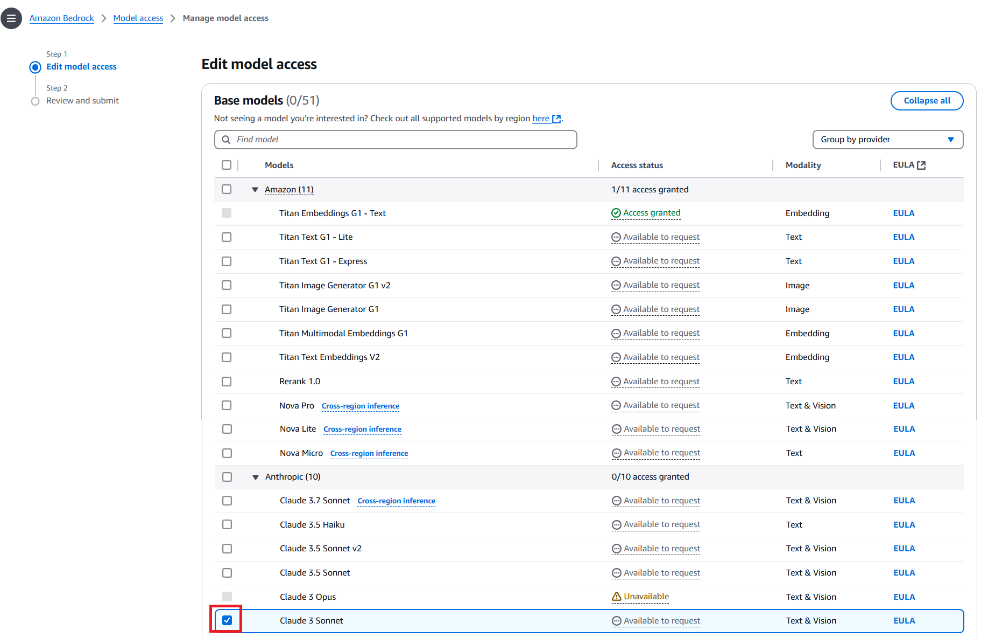Open the Amazon Bedrock breadcrumb link
Viewport: 981px width, 637px height.
coord(61,18)
